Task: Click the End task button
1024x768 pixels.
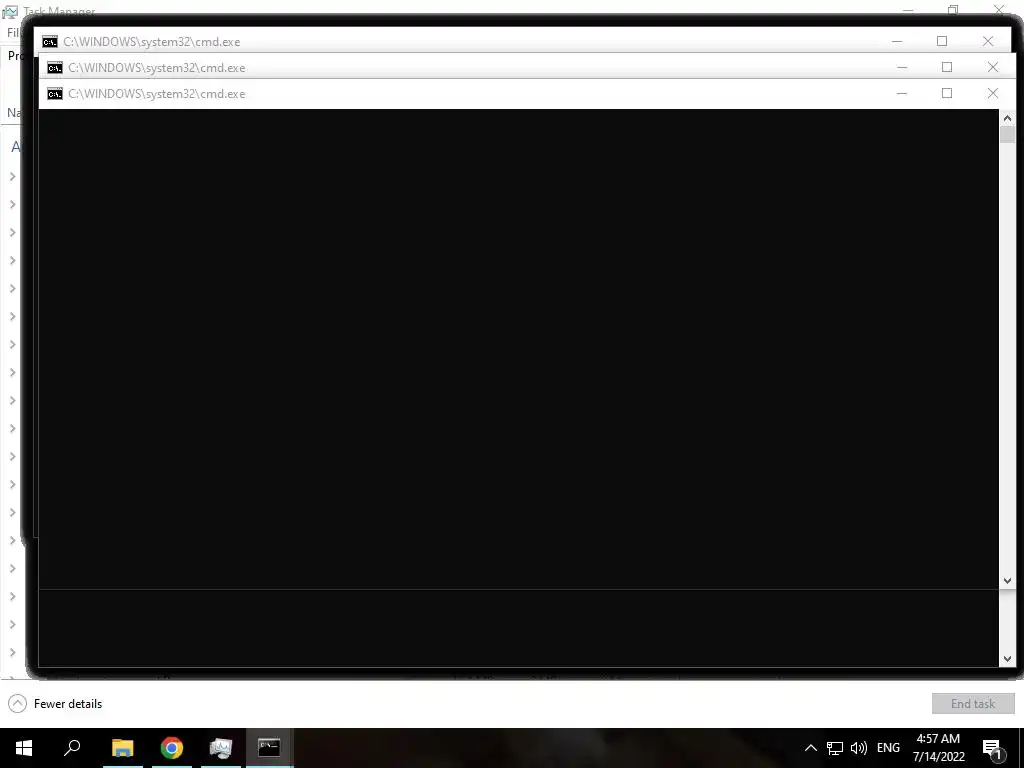Action: click(973, 703)
